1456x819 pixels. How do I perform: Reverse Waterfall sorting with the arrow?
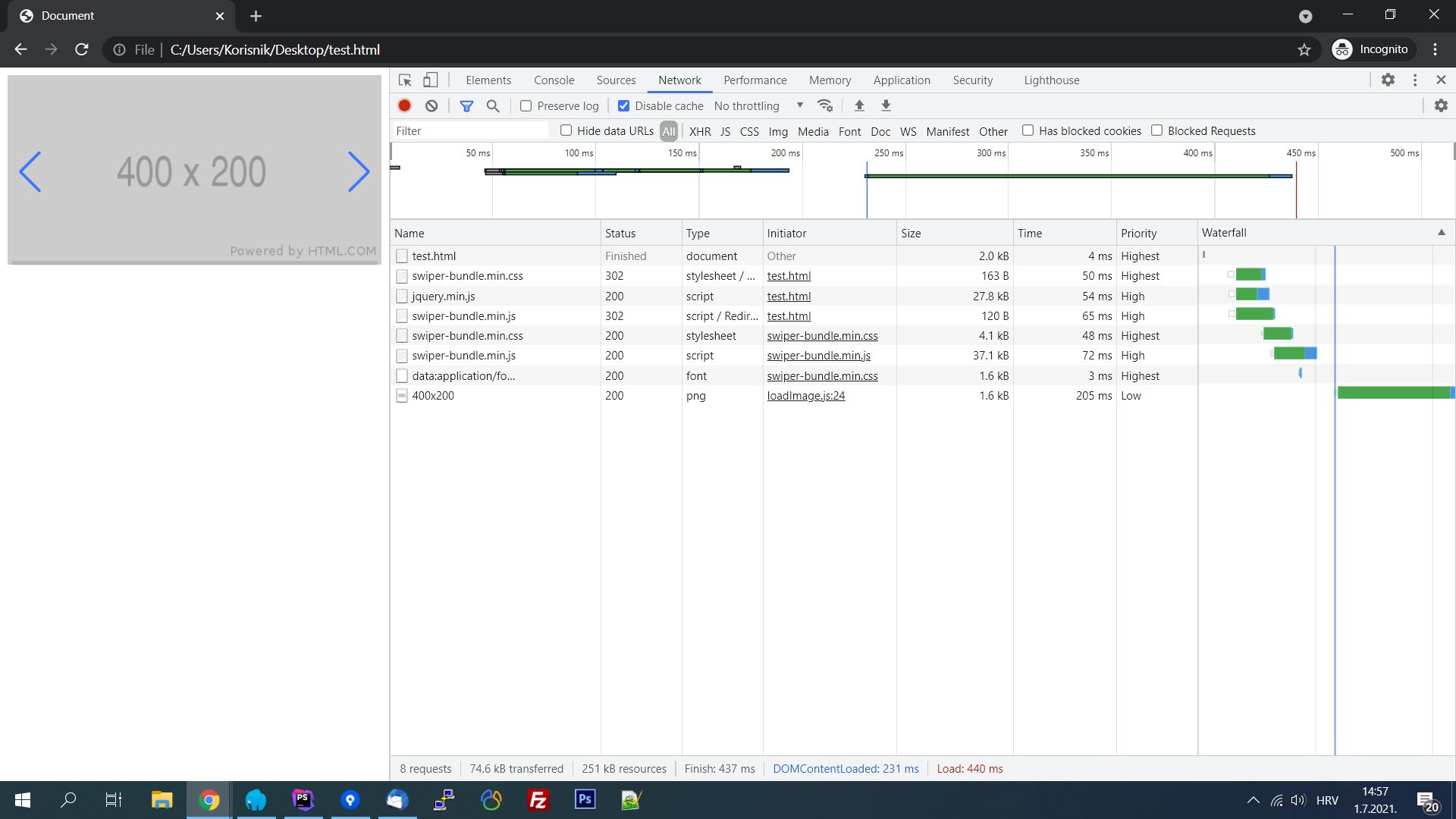pos(1441,232)
